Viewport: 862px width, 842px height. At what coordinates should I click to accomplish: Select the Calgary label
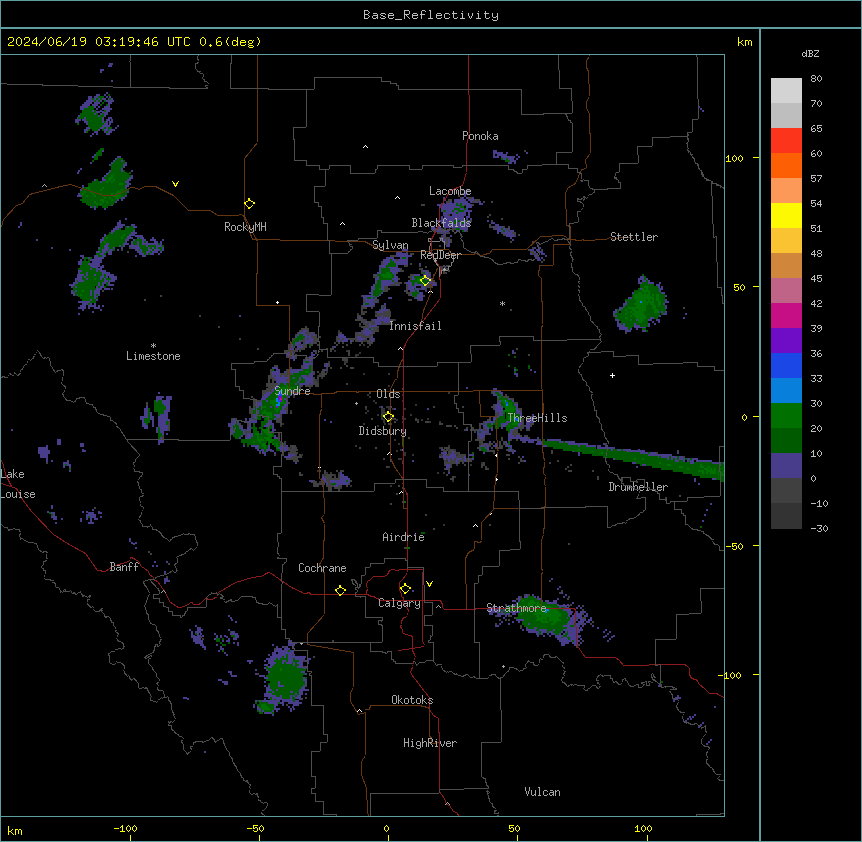pyautogui.click(x=399, y=603)
